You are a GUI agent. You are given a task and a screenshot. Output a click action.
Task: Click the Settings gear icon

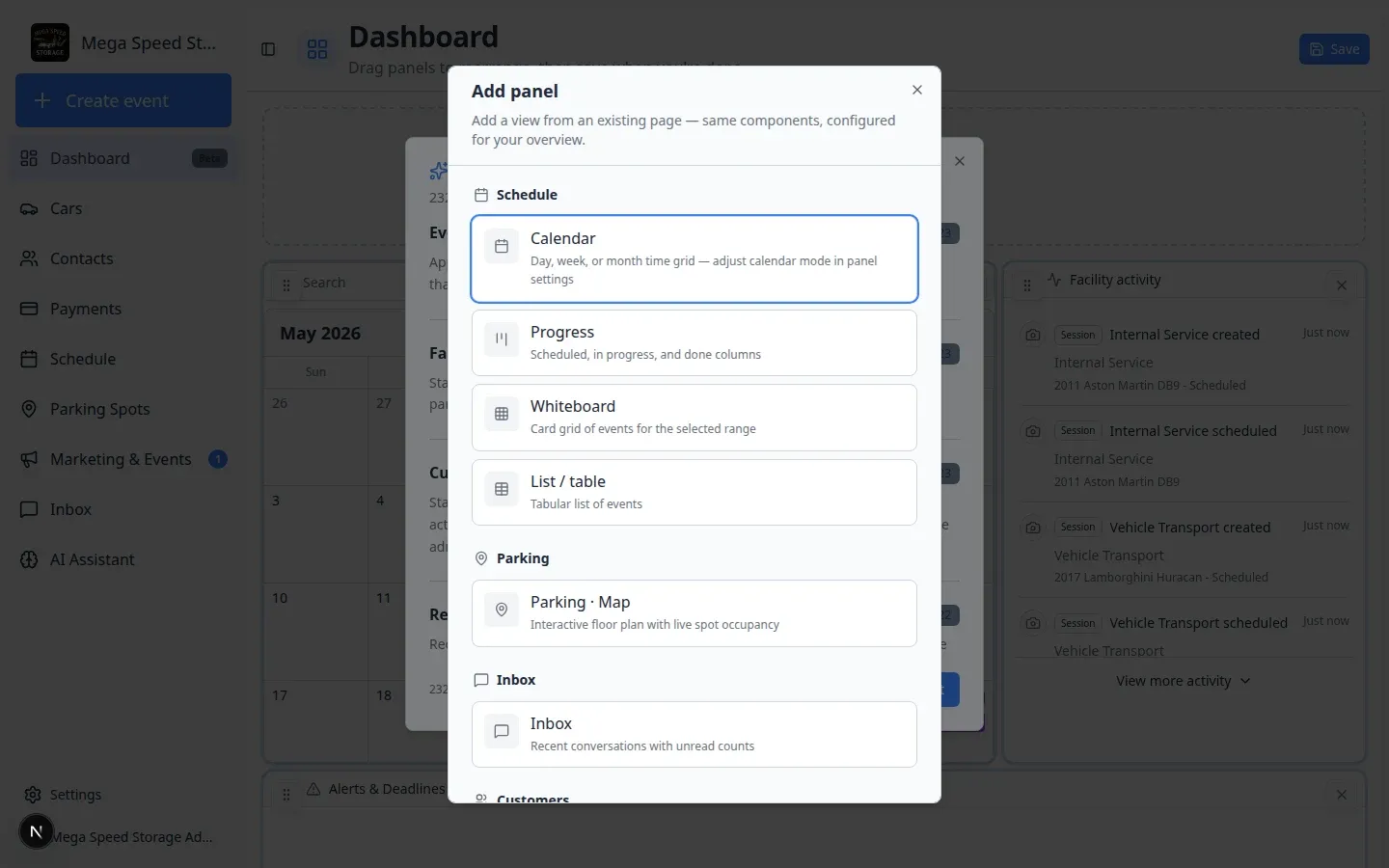(33, 795)
